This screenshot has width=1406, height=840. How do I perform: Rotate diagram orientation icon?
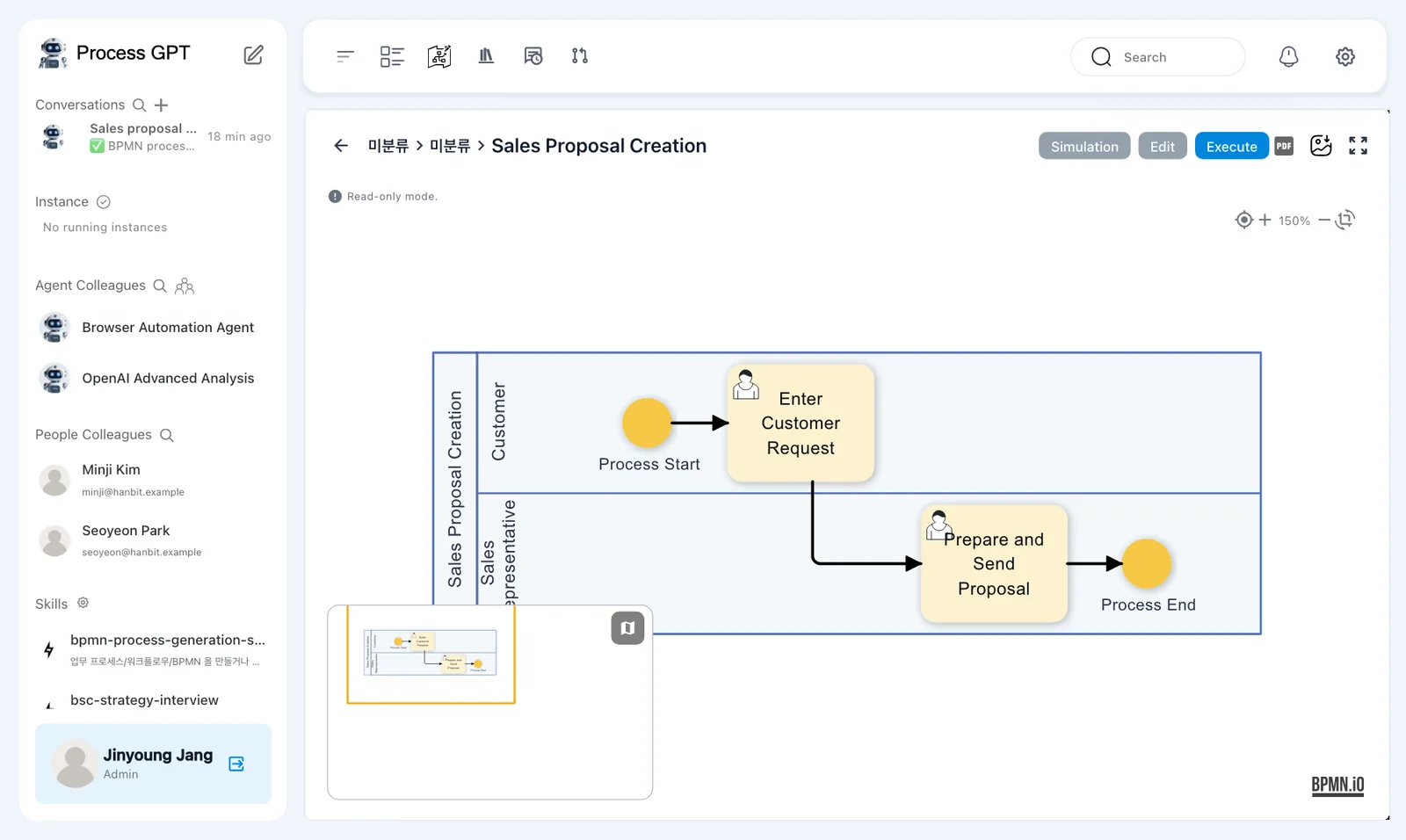click(x=1345, y=220)
